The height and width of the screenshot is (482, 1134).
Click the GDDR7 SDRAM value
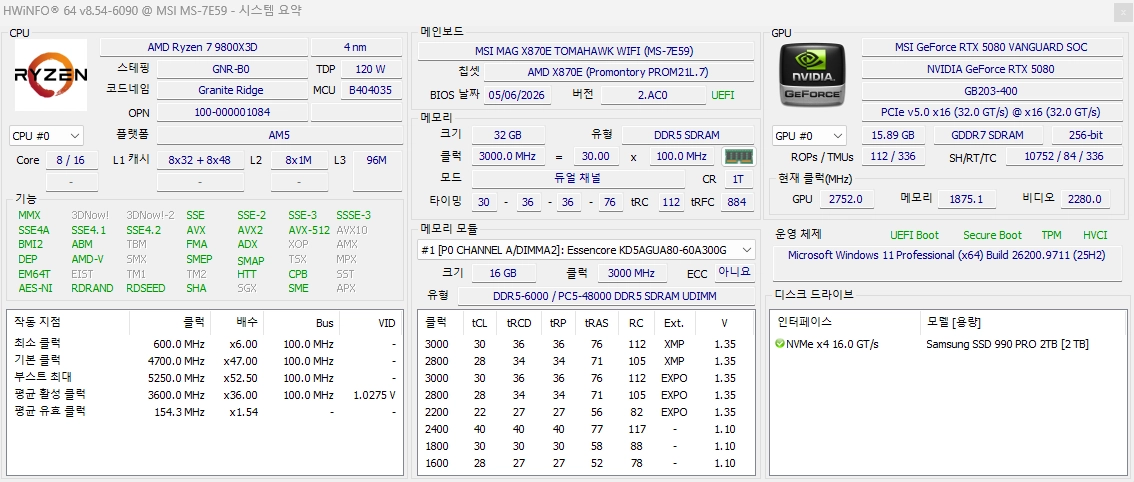[988, 135]
